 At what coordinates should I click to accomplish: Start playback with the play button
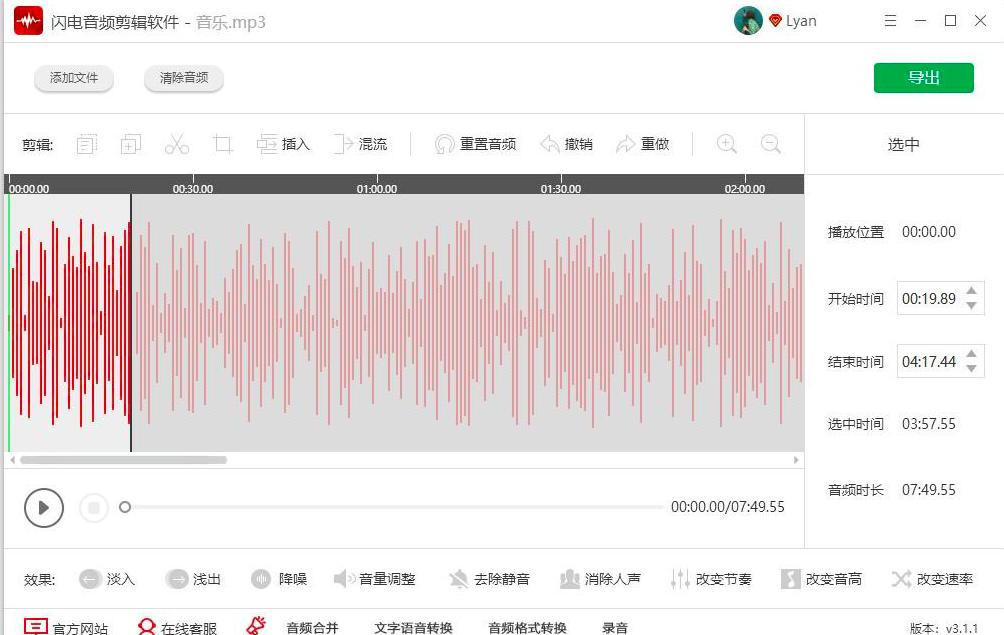pos(44,508)
